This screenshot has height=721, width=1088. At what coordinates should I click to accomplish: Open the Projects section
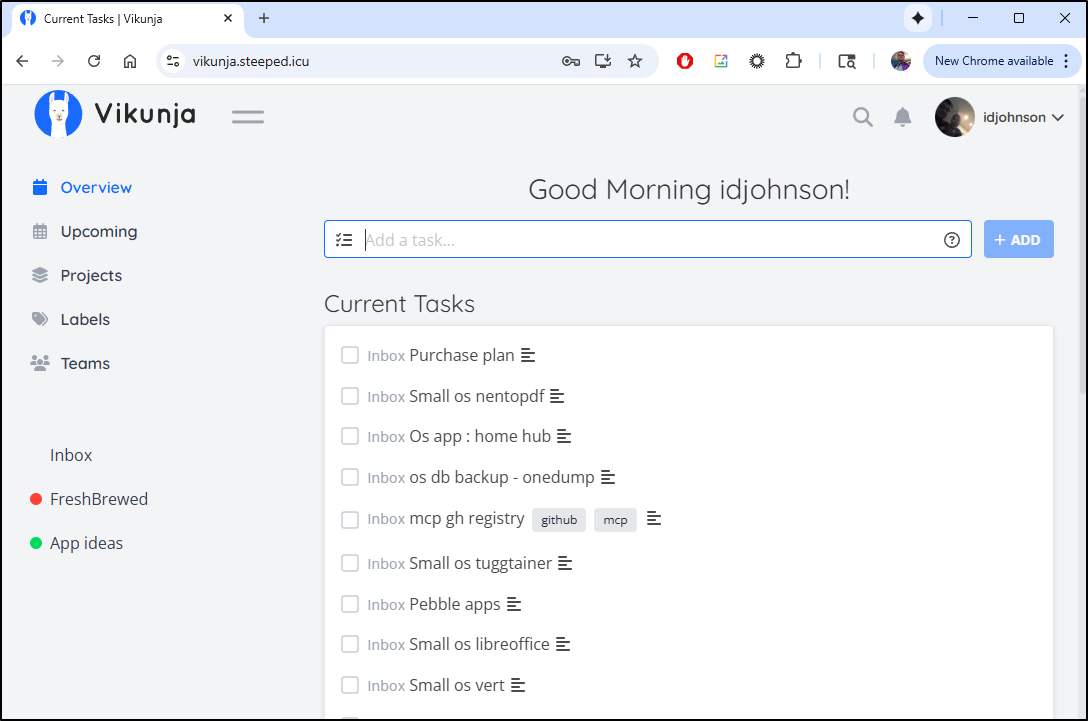[x=91, y=275]
